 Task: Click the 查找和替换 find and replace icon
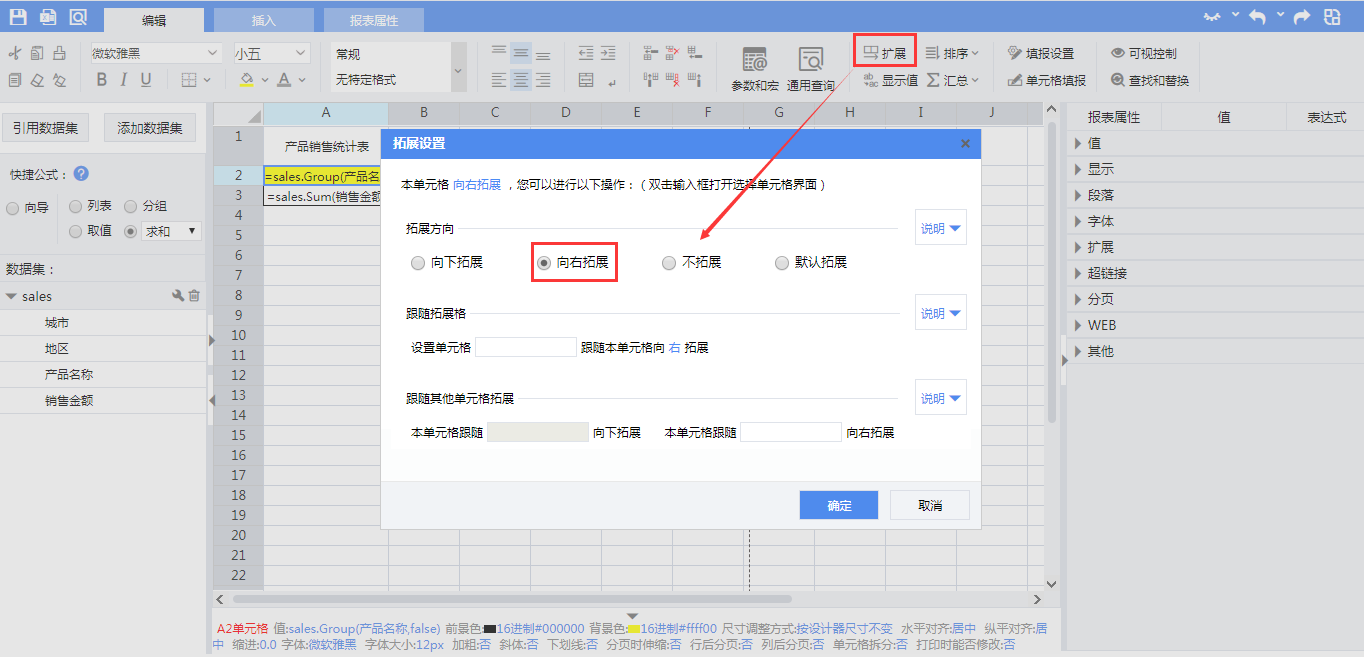click(x=1118, y=80)
